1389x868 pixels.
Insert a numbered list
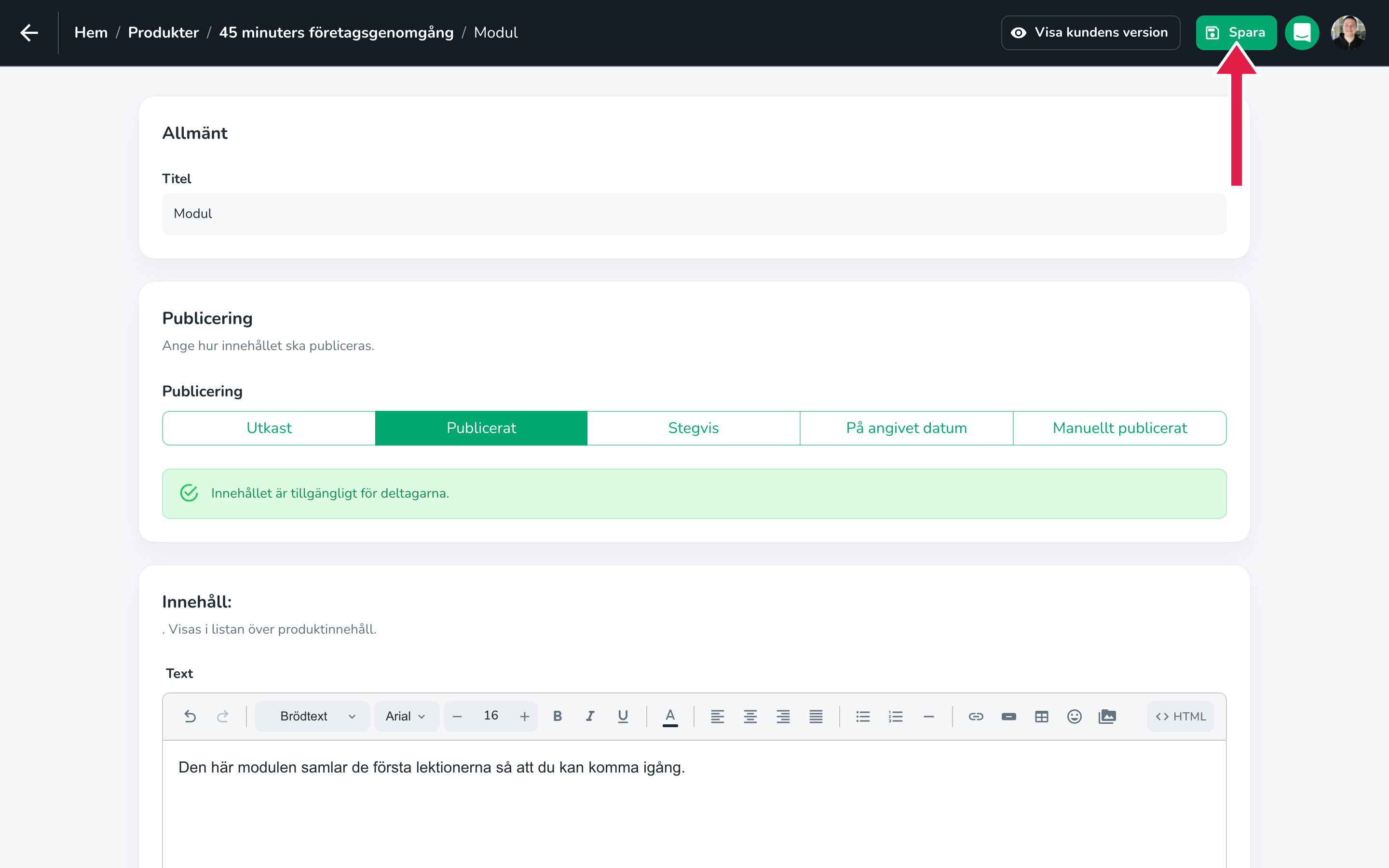896,716
